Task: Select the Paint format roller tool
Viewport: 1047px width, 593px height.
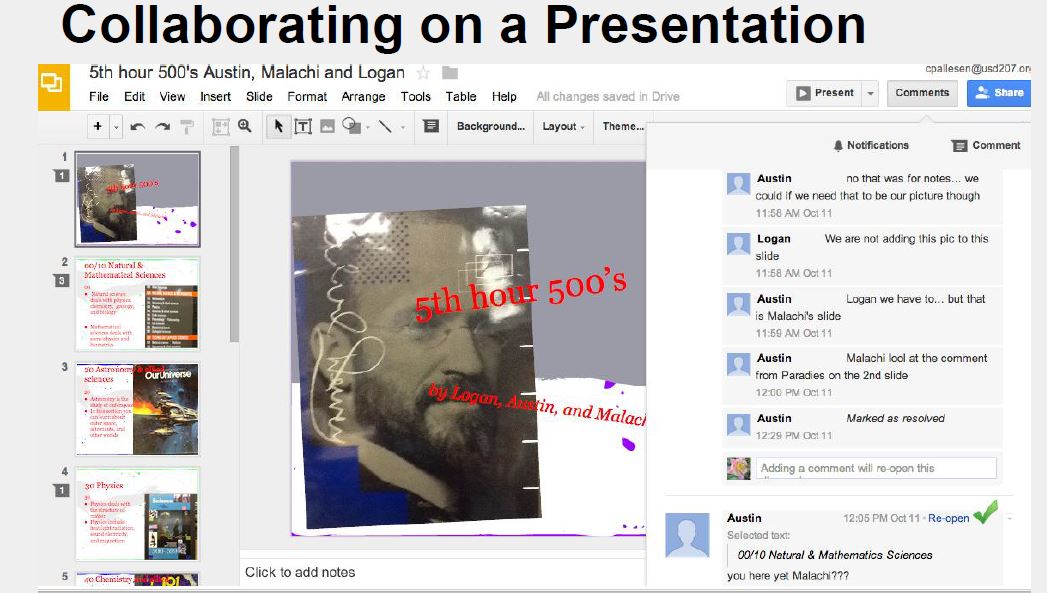Action: 187,126
